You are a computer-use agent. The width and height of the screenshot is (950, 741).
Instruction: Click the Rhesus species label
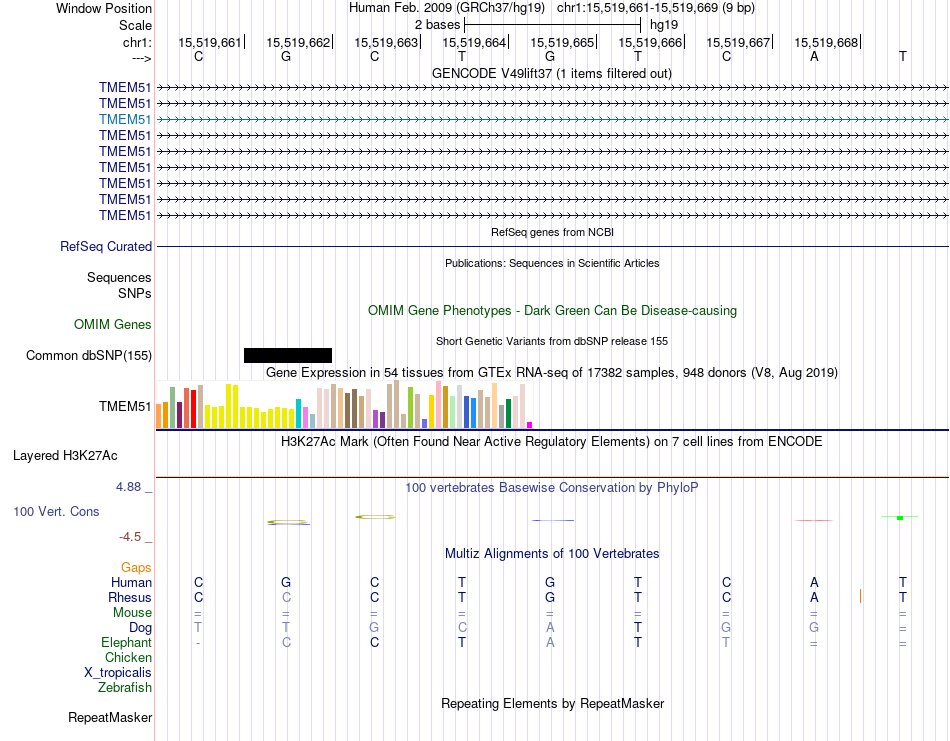(x=130, y=598)
